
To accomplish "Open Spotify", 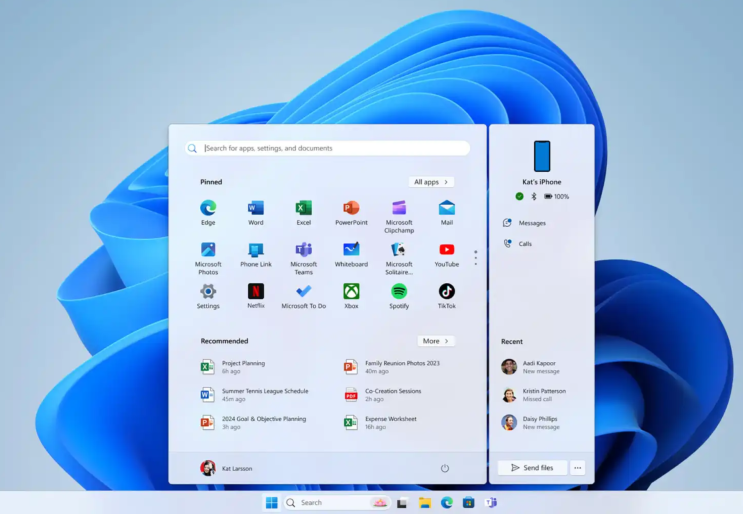I will (399, 296).
